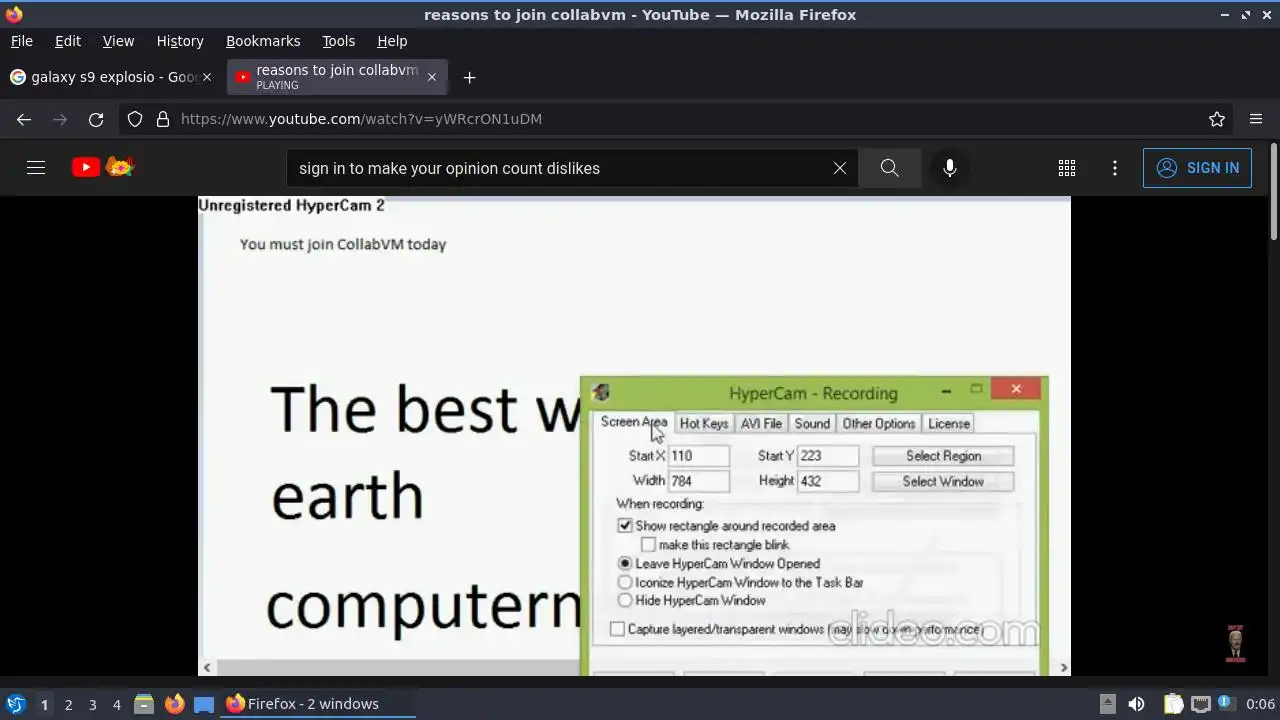
Task: Click the Firefox - 2 windows taskbar entry
Action: coord(318,704)
